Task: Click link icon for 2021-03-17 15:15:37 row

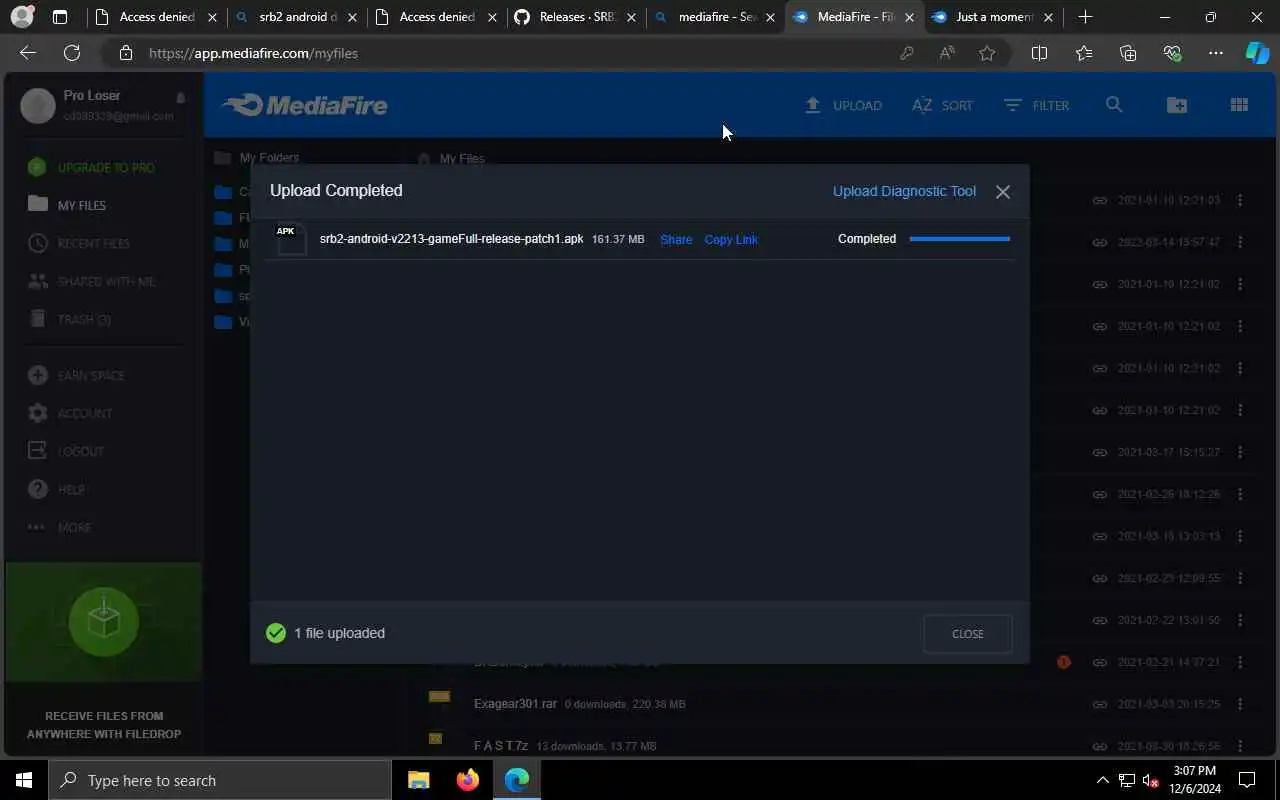Action: click(x=1099, y=452)
